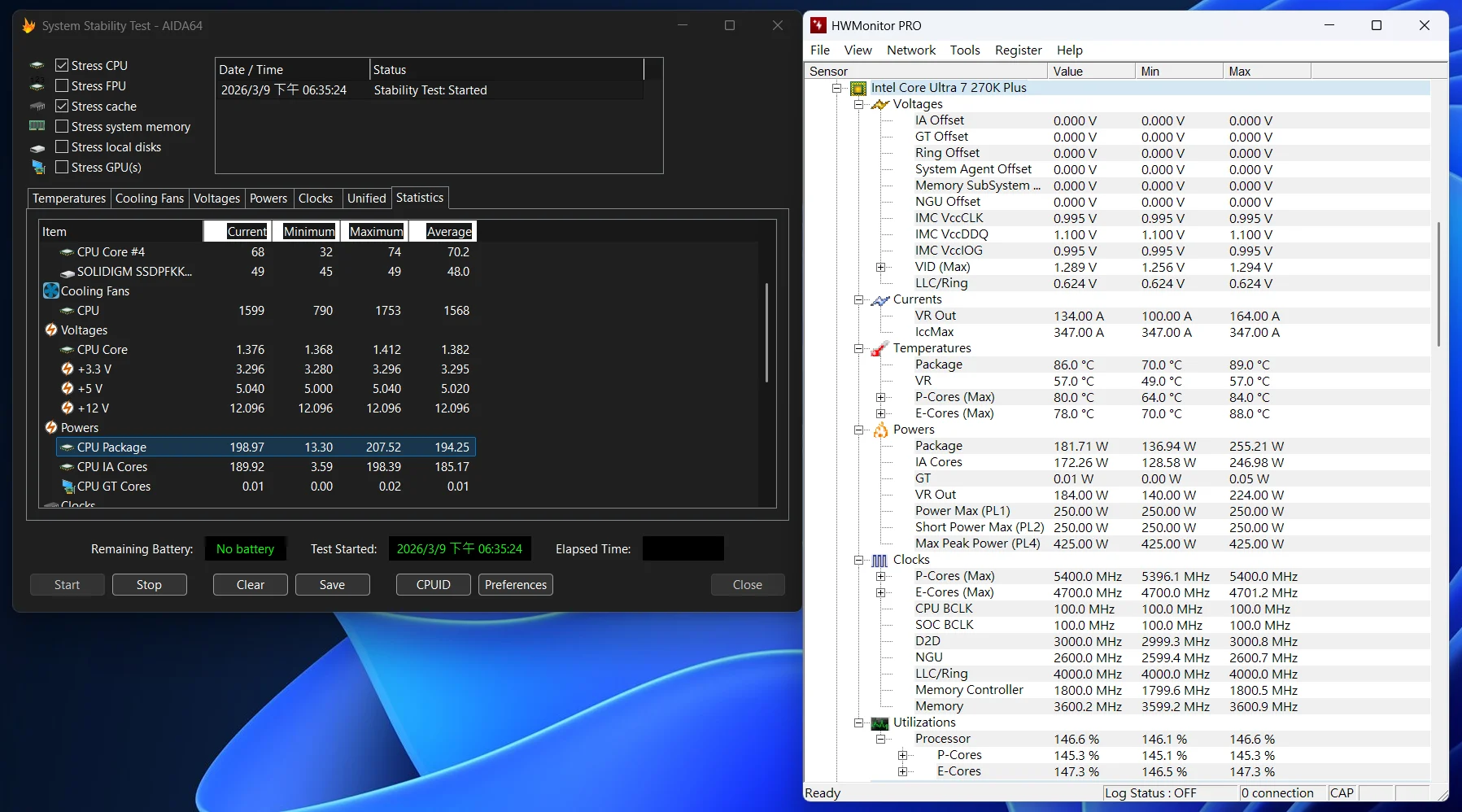The image size is (1462, 812).
Task: Enable the Stress system memory checkbox
Action: (x=62, y=127)
